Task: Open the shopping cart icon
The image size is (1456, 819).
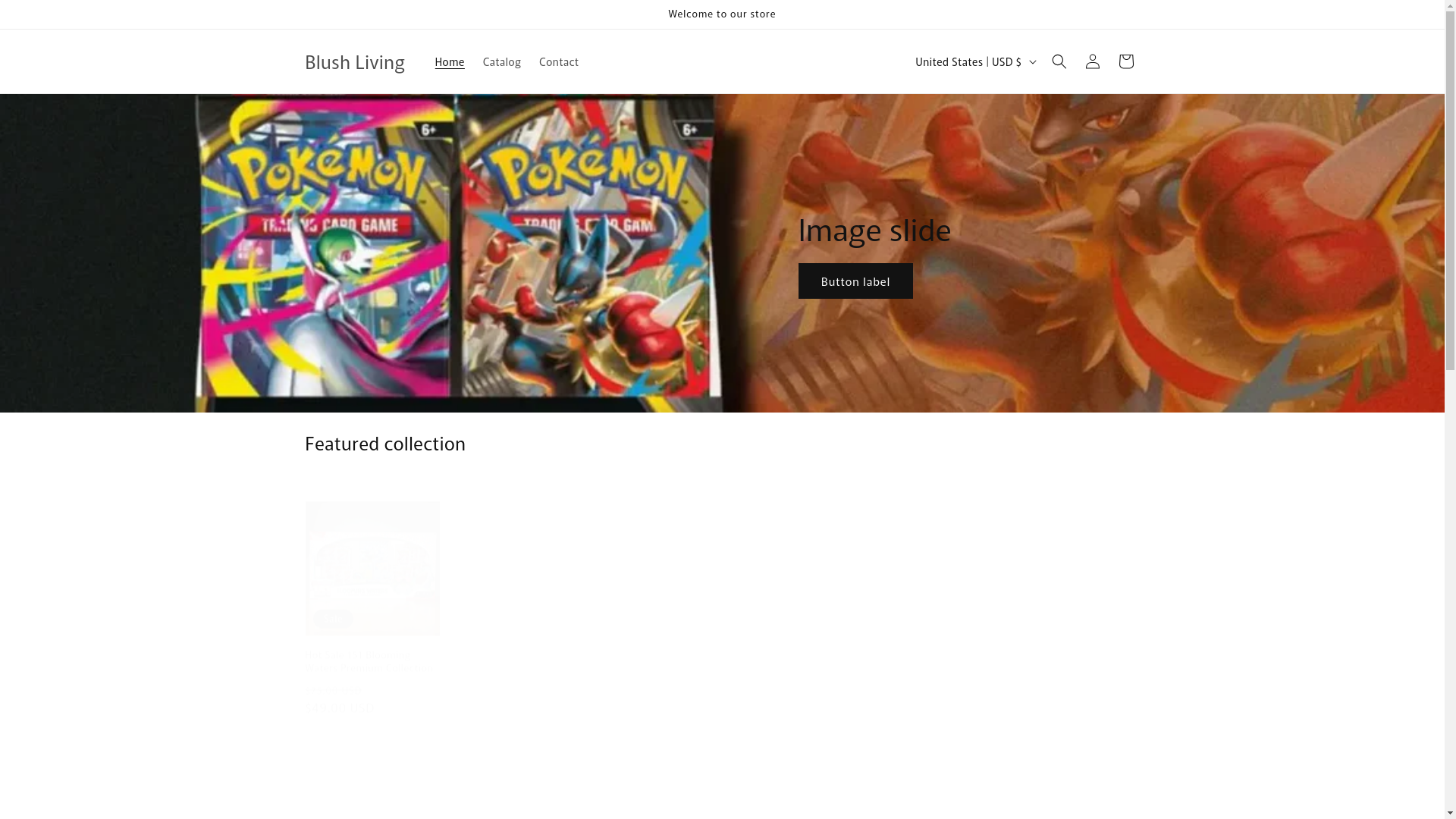Action: click(1125, 61)
